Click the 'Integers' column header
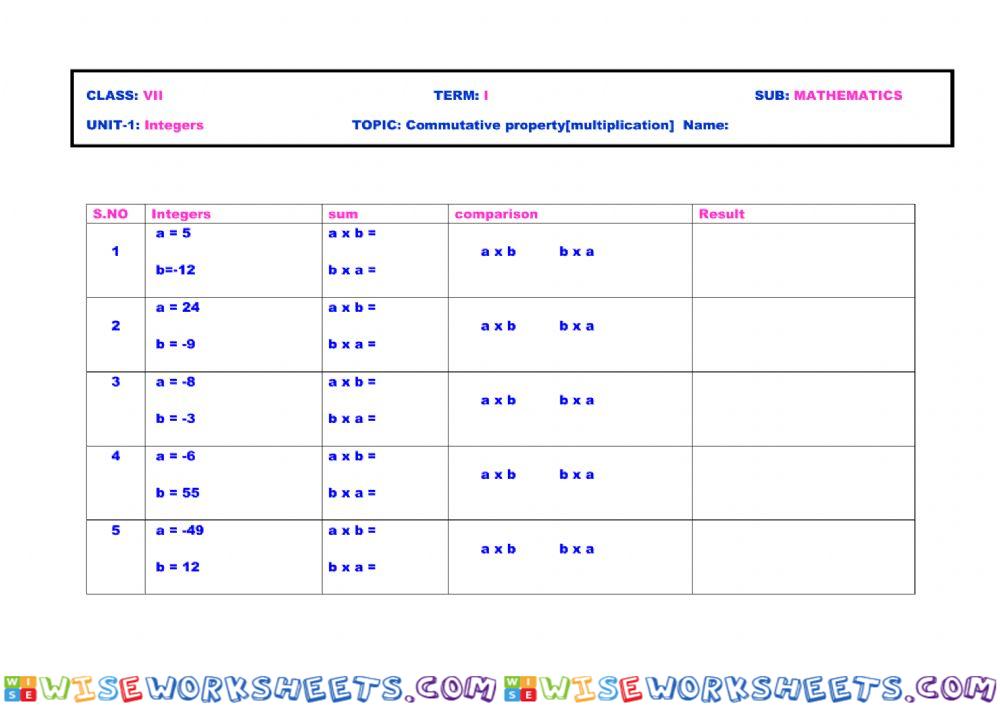1000x707 pixels. [x=181, y=214]
